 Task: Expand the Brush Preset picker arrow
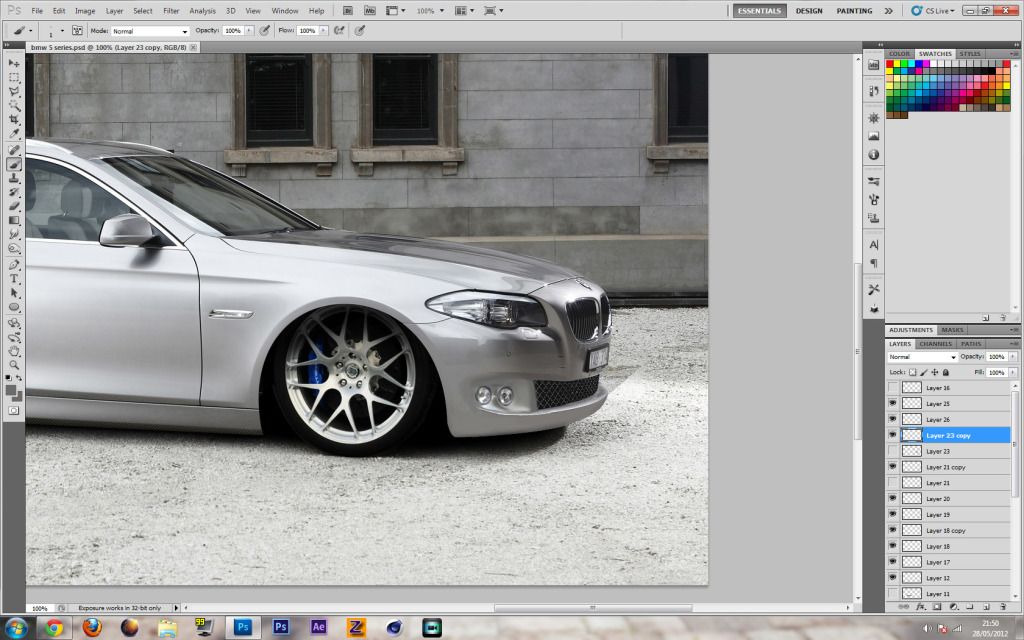(x=61, y=31)
